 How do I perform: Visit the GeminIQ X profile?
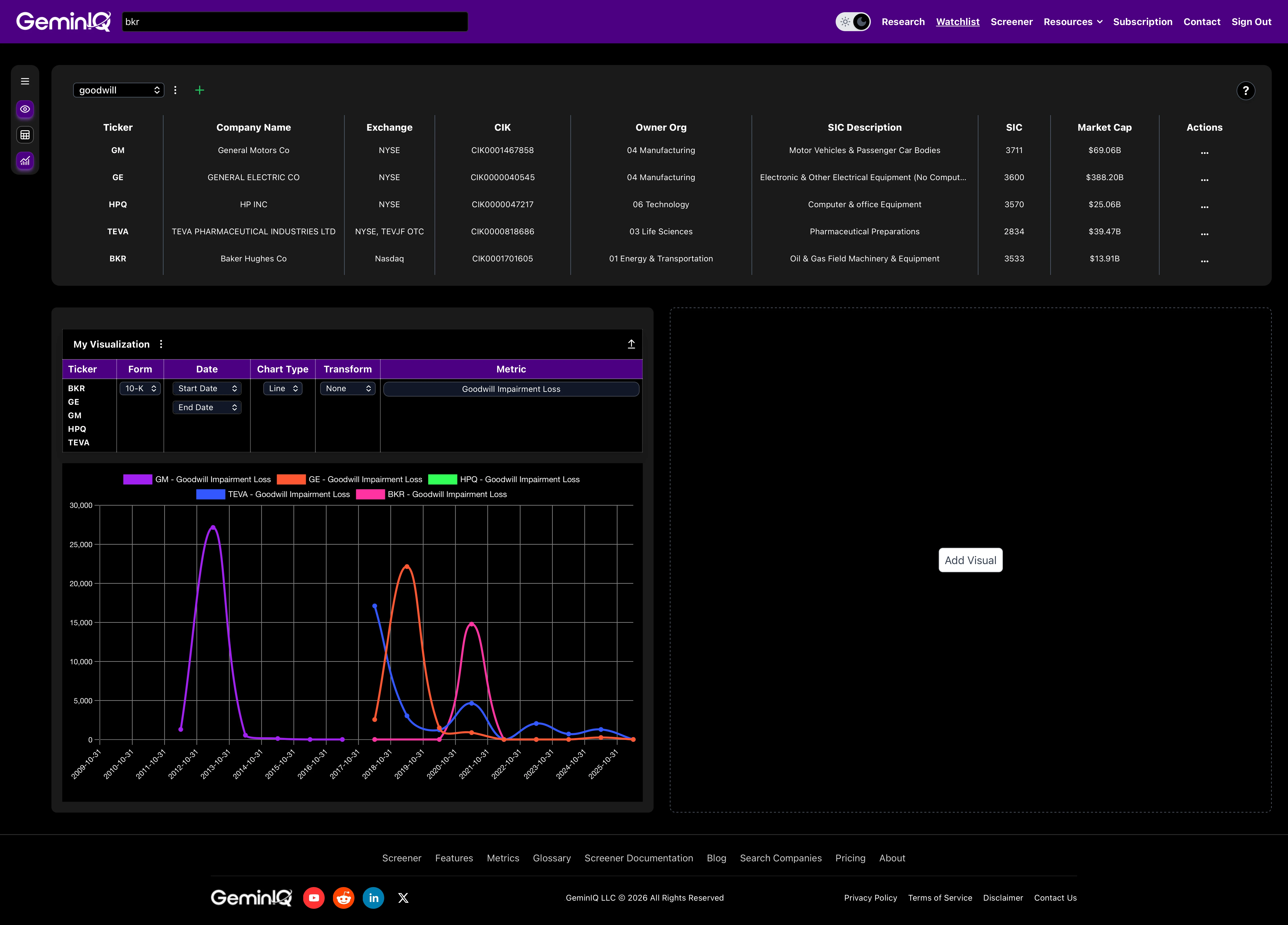tap(403, 898)
